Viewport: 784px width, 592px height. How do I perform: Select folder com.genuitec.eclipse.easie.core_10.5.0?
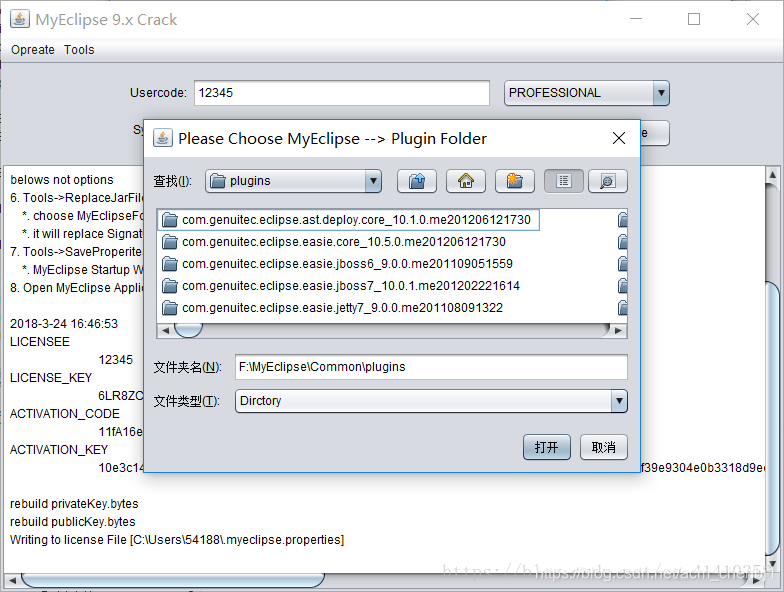pyautogui.click(x=334, y=242)
